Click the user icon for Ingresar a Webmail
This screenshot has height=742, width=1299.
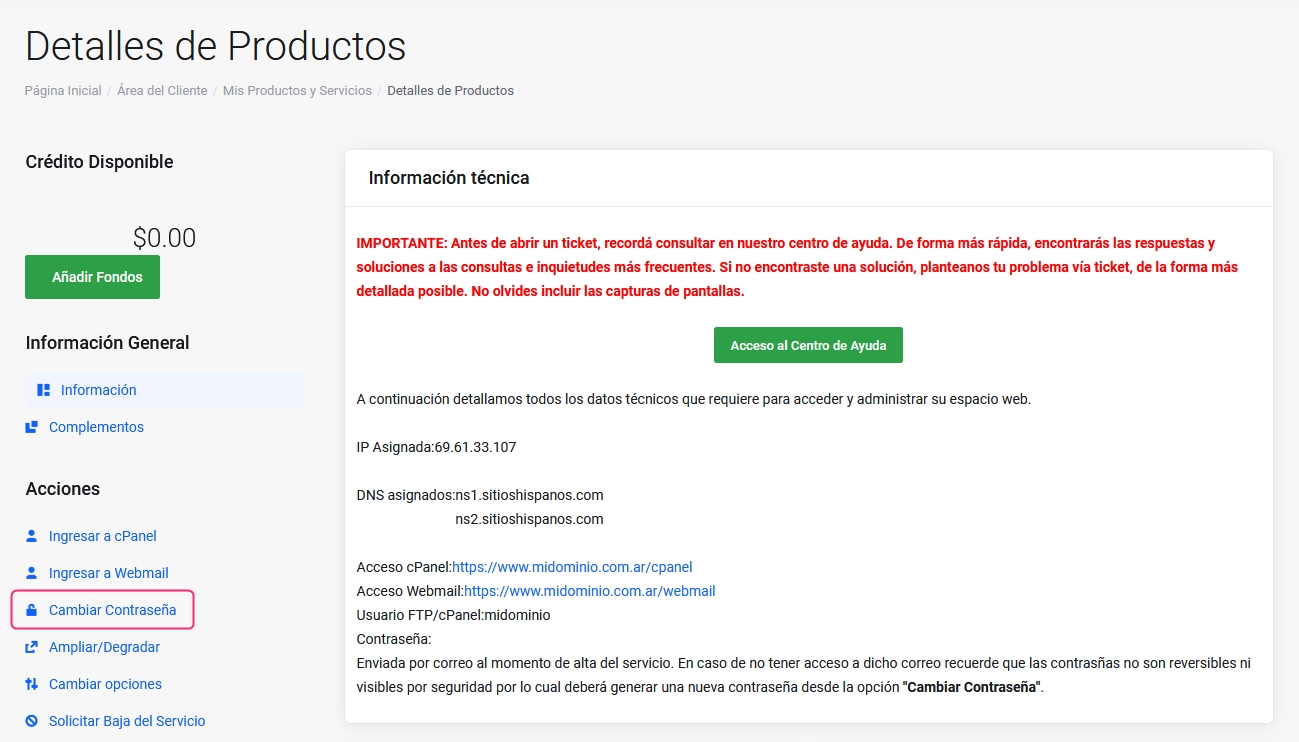point(31,573)
